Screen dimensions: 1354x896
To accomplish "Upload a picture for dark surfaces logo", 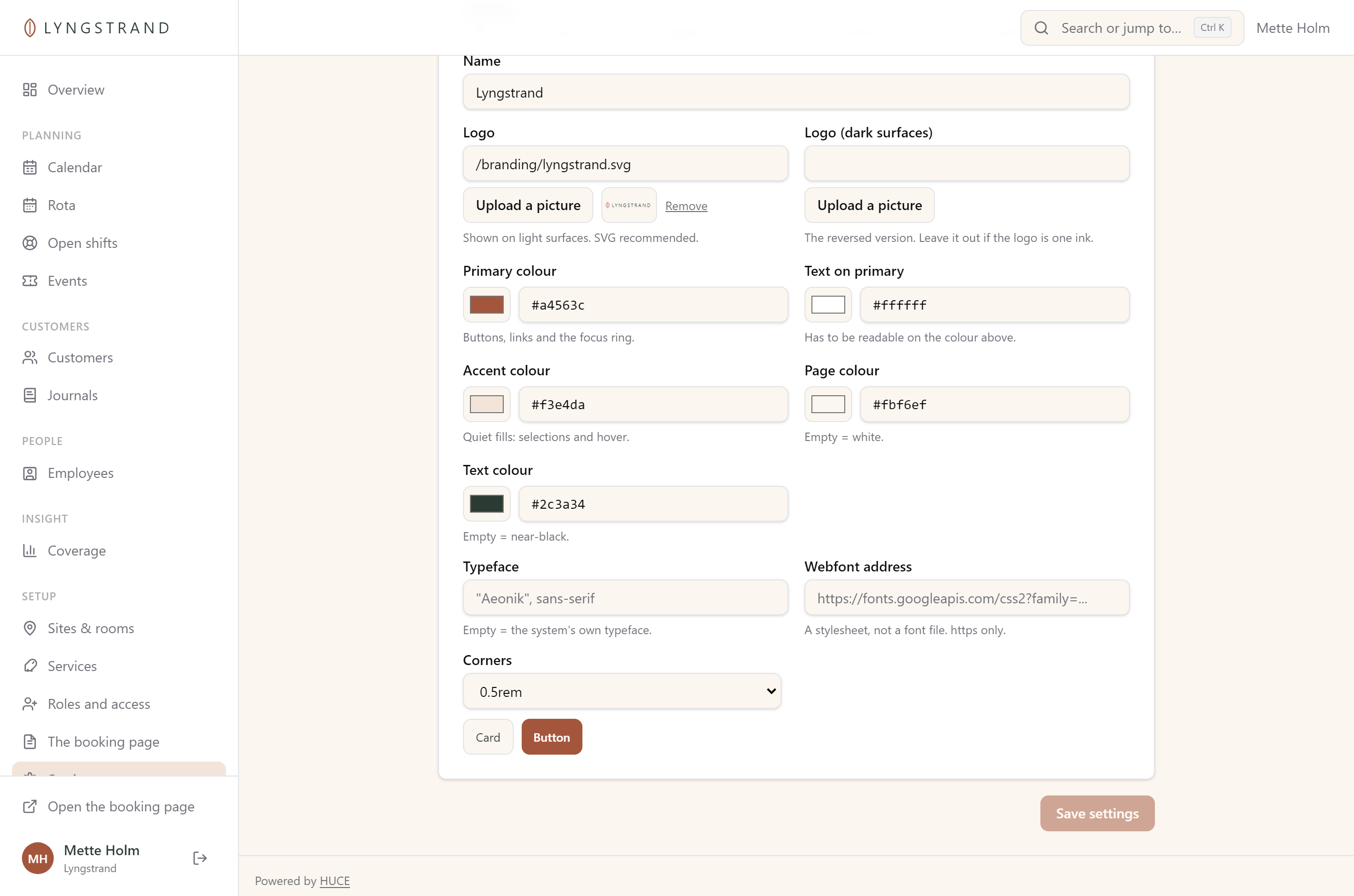I will coord(869,205).
